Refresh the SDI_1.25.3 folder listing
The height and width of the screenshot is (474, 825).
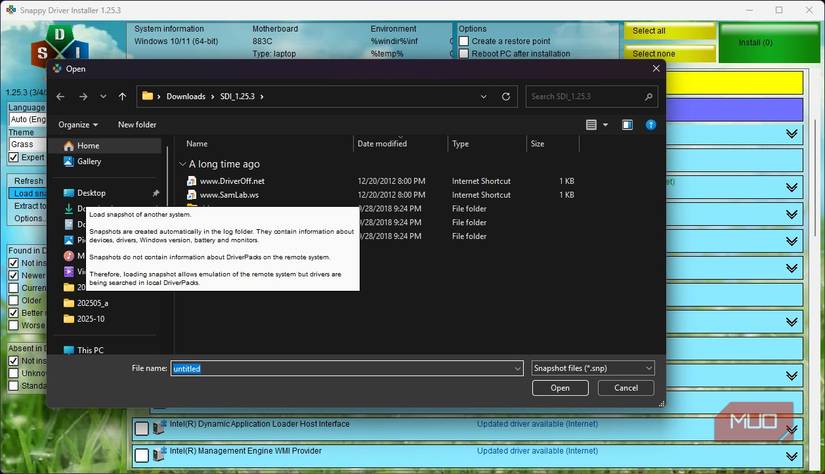(506, 97)
